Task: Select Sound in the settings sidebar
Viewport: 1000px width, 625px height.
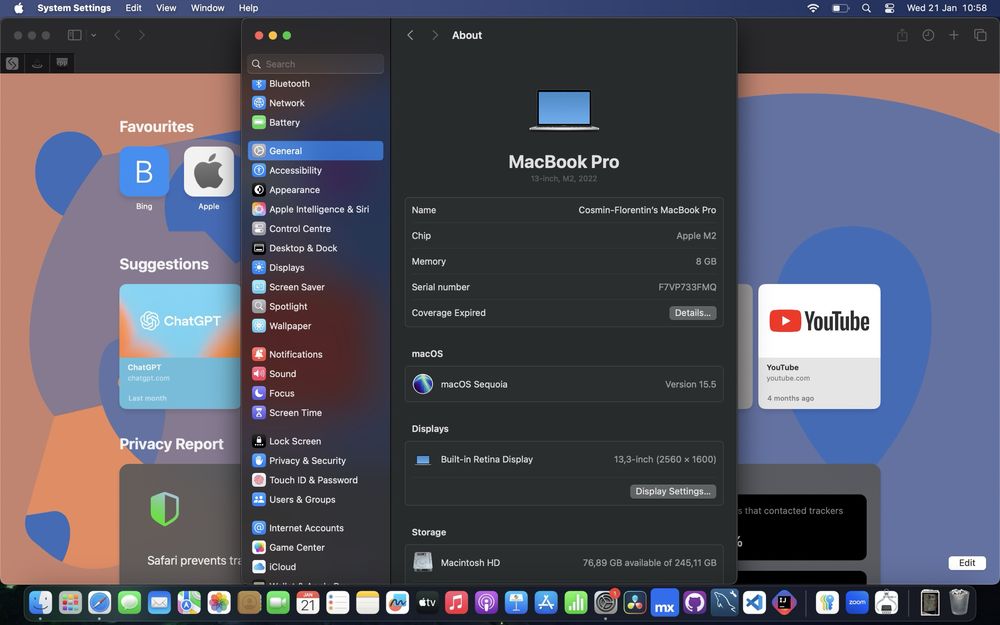Action: point(315,374)
